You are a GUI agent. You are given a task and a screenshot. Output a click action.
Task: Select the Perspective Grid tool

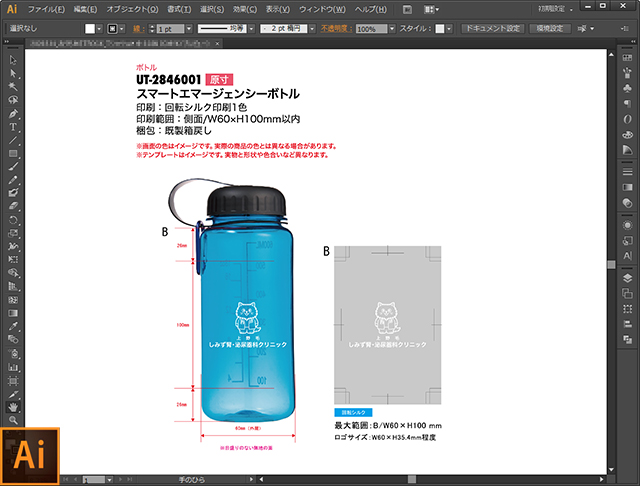tap(13, 286)
